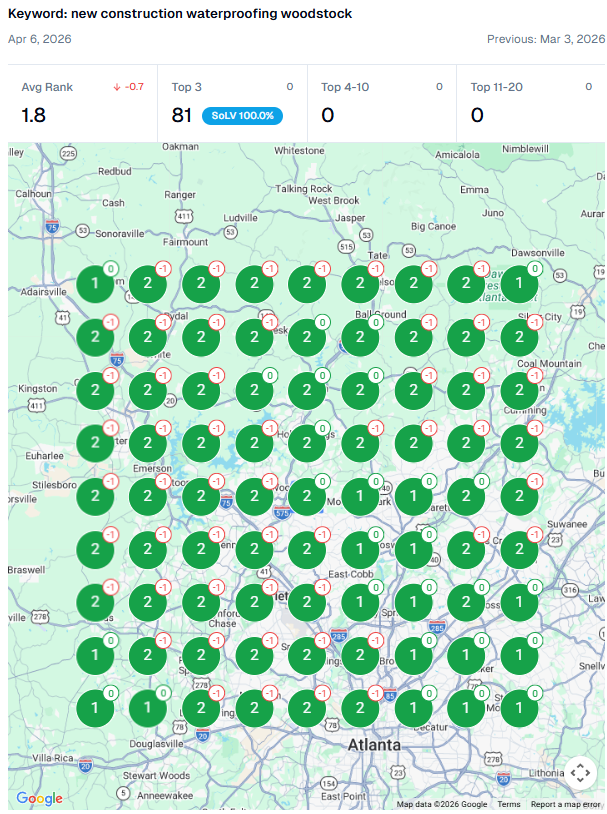Open the Terms link on the map

[x=508, y=804]
